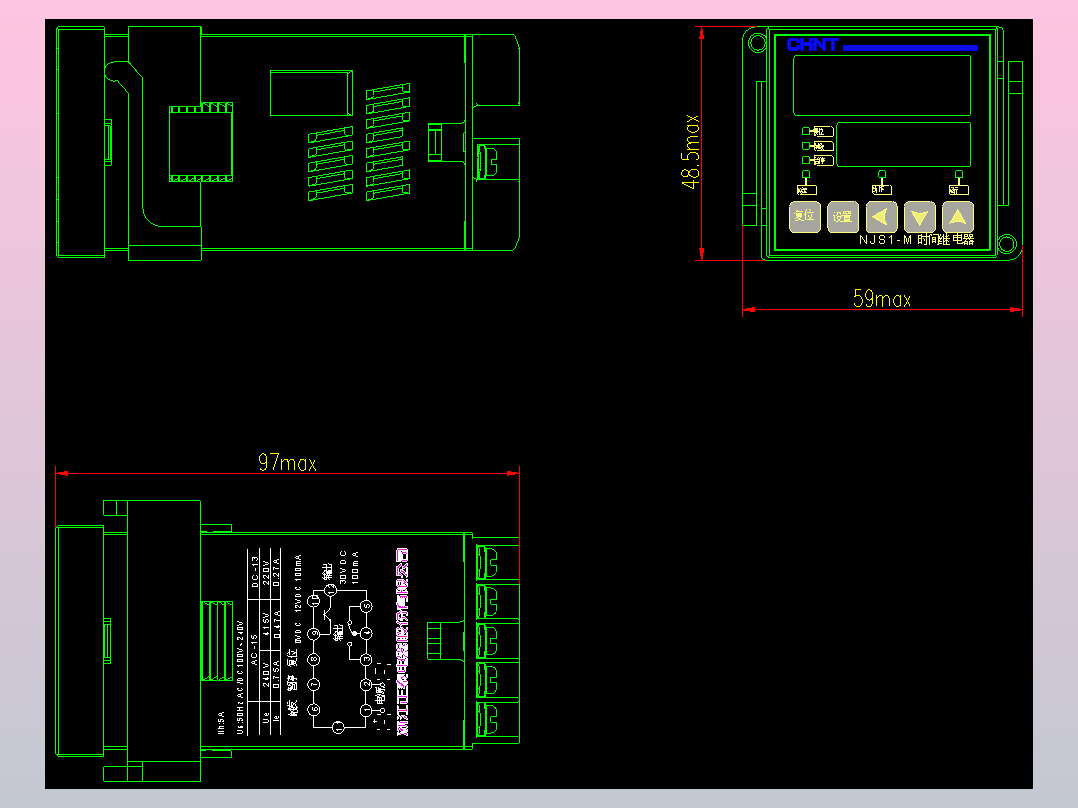Click the 设置 settings key on relay panel
1078x808 pixels.
(x=843, y=217)
